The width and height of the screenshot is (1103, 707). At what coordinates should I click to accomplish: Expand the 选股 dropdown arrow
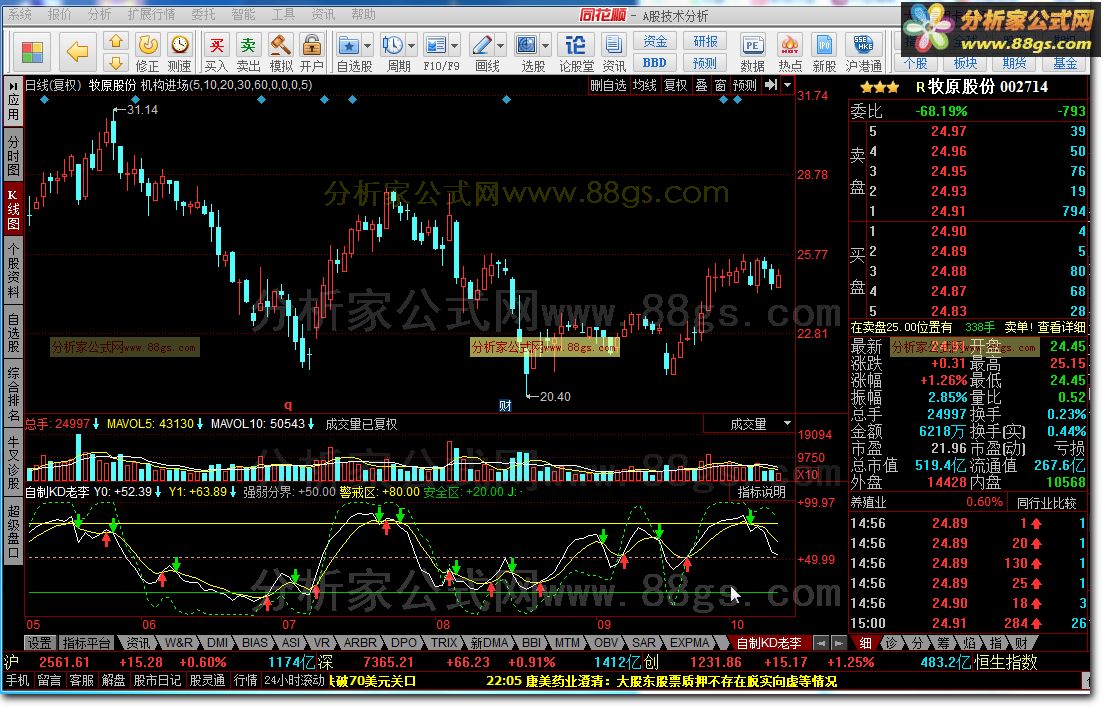pyautogui.click(x=546, y=46)
